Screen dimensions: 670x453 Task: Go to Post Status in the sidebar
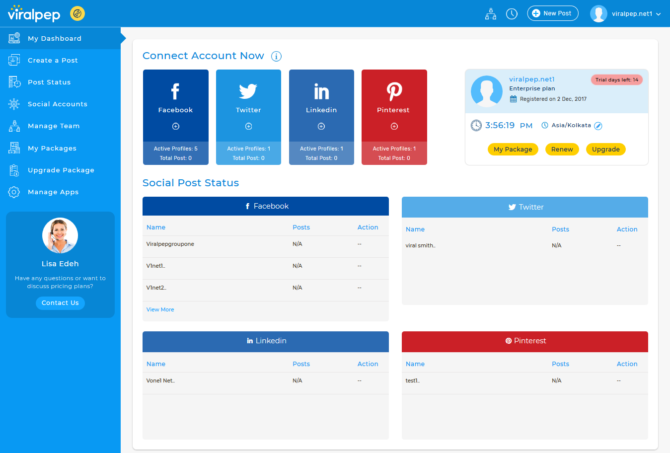point(60,82)
